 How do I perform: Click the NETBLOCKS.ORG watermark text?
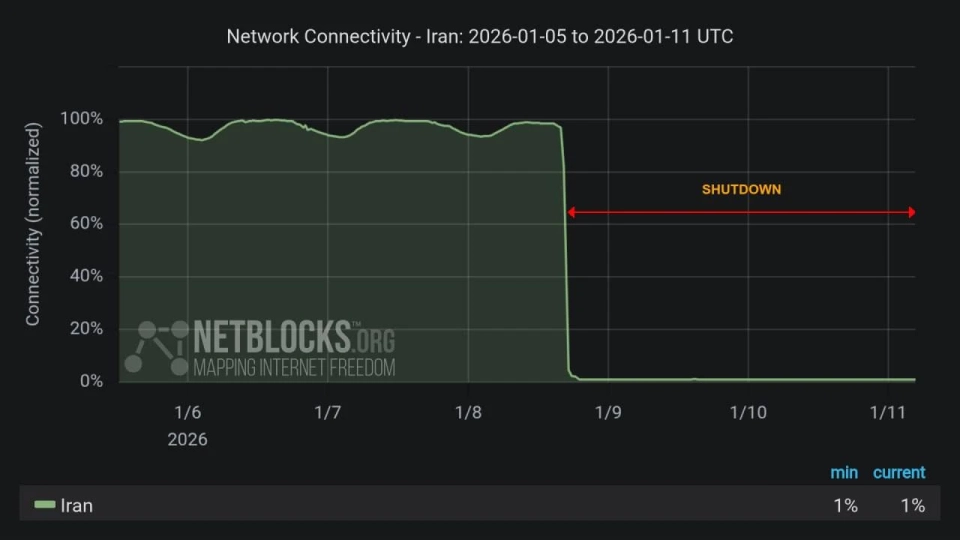tap(293, 336)
